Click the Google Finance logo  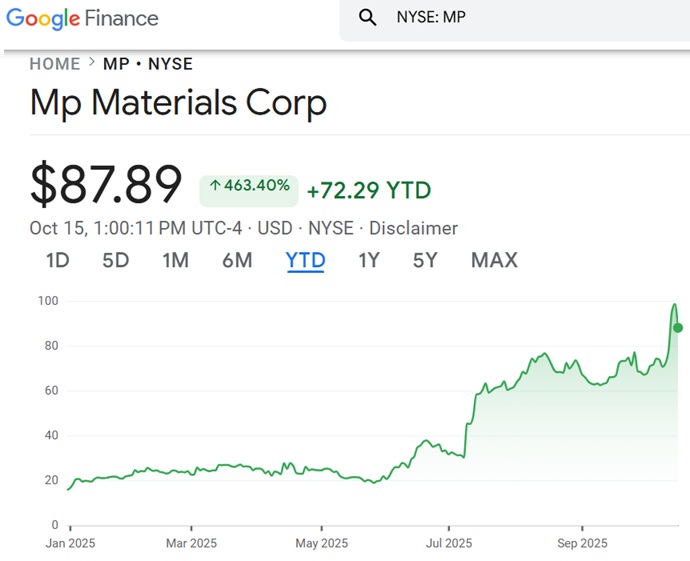point(82,18)
